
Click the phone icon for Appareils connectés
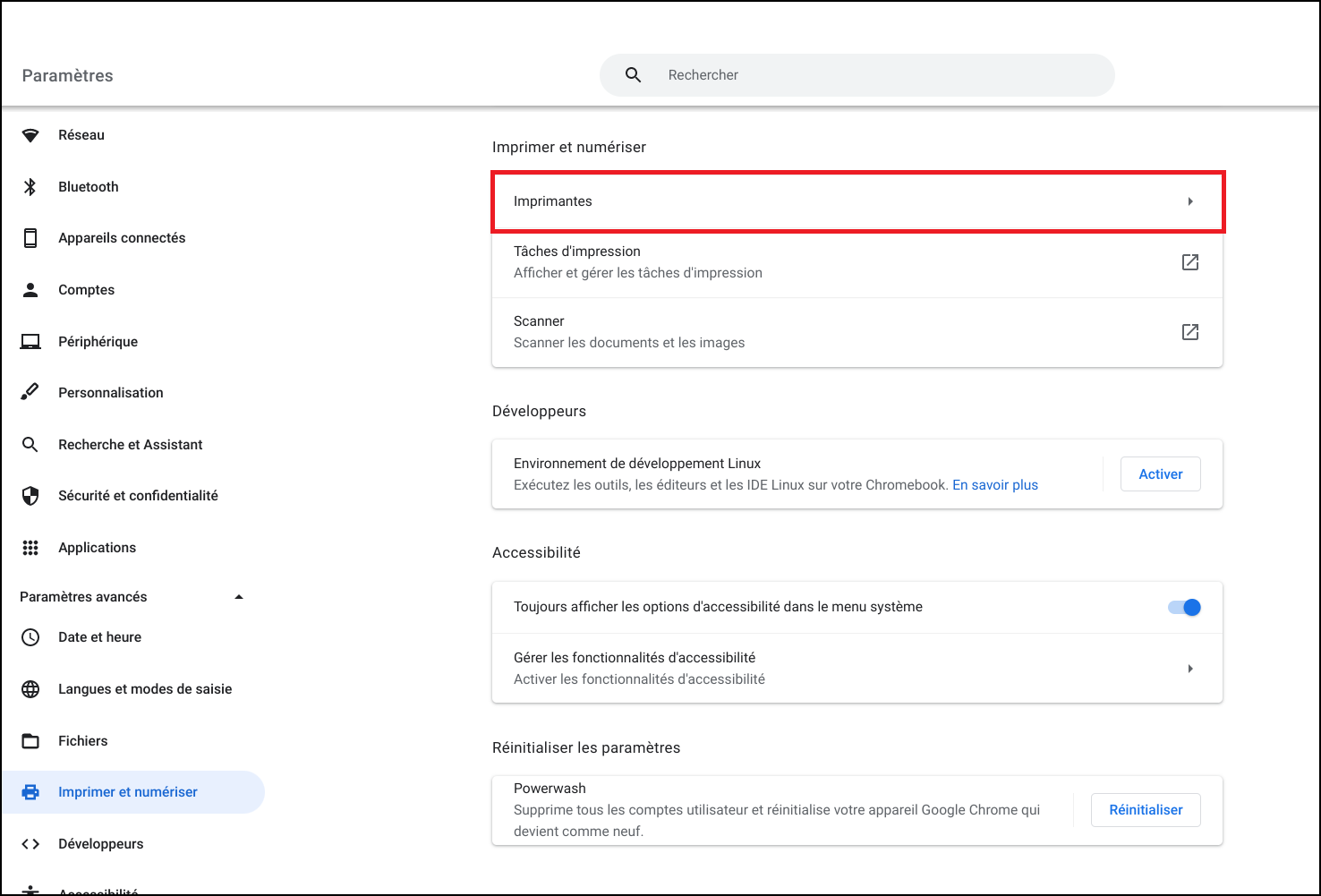30,238
